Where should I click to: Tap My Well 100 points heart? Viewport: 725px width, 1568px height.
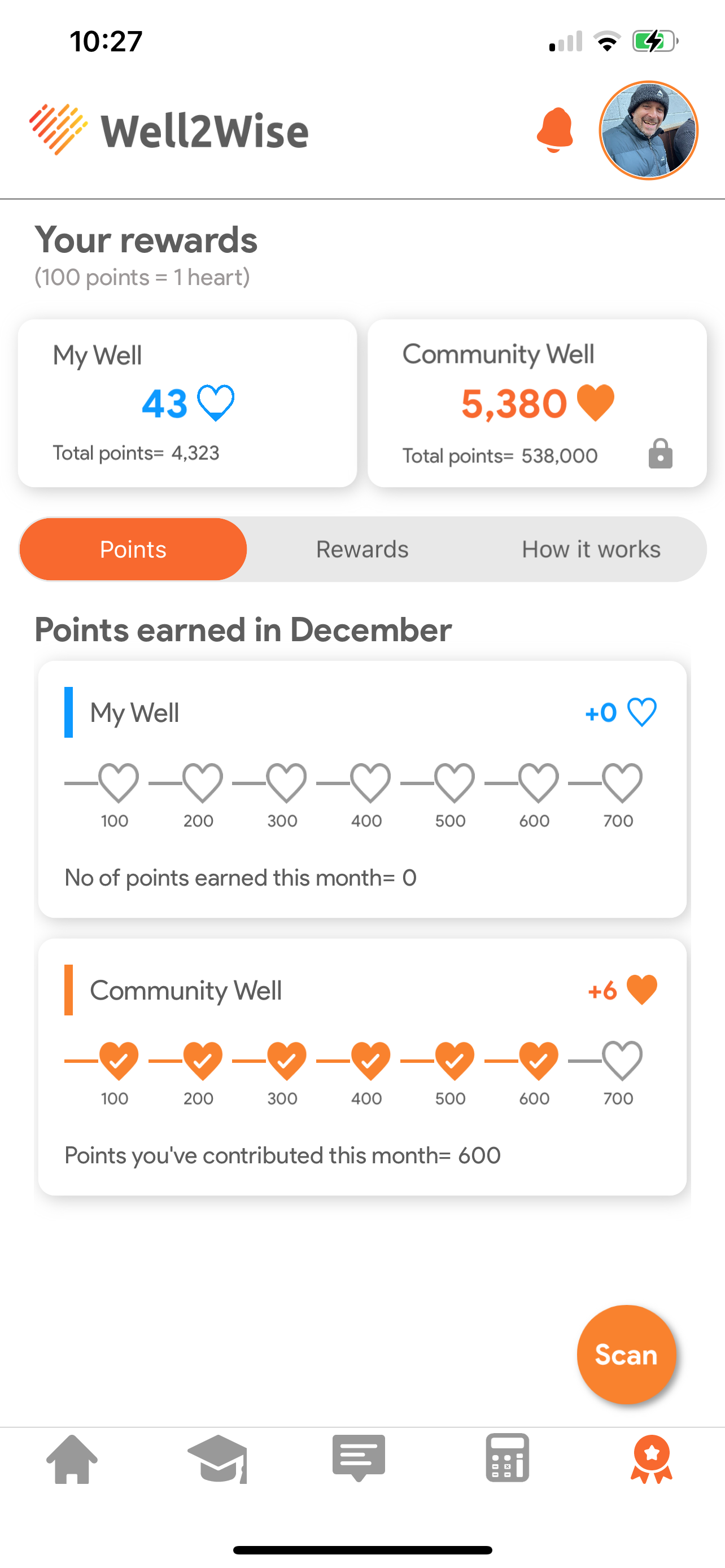tap(119, 782)
